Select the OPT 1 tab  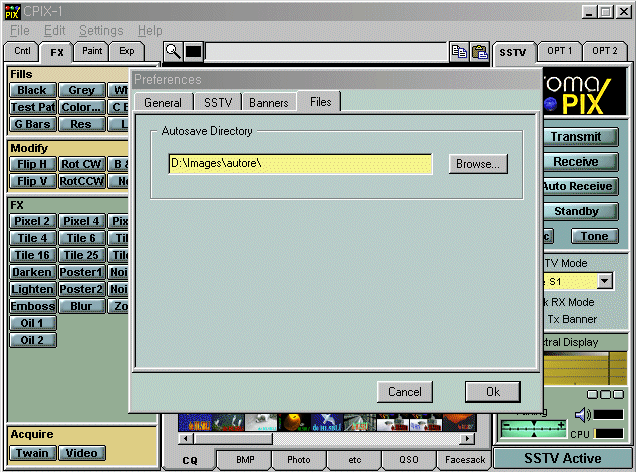coord(559,51)
